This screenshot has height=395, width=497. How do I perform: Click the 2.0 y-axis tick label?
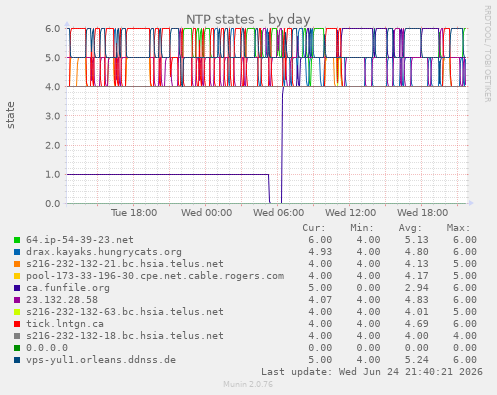53,145
